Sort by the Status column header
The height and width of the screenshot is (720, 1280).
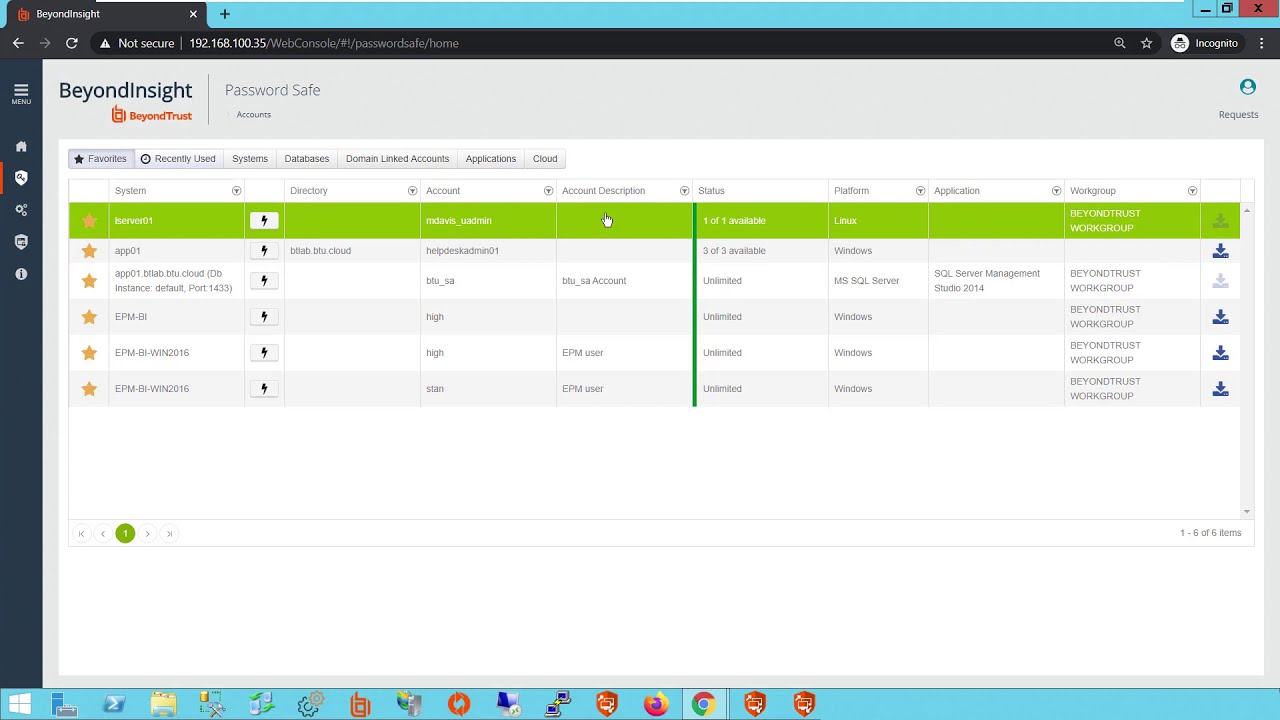[711, 191]
